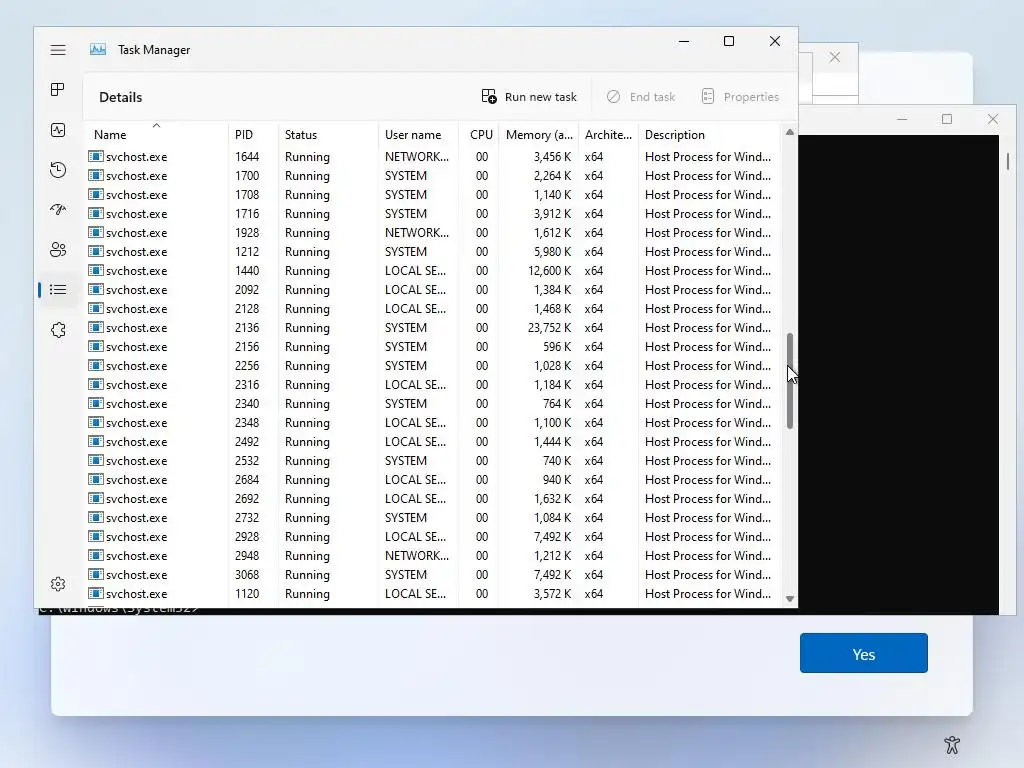Screen dimensions: 1024x768
Task: Click Running status for PID 2136
Action: pyautogui.click(x=307, y=327)
